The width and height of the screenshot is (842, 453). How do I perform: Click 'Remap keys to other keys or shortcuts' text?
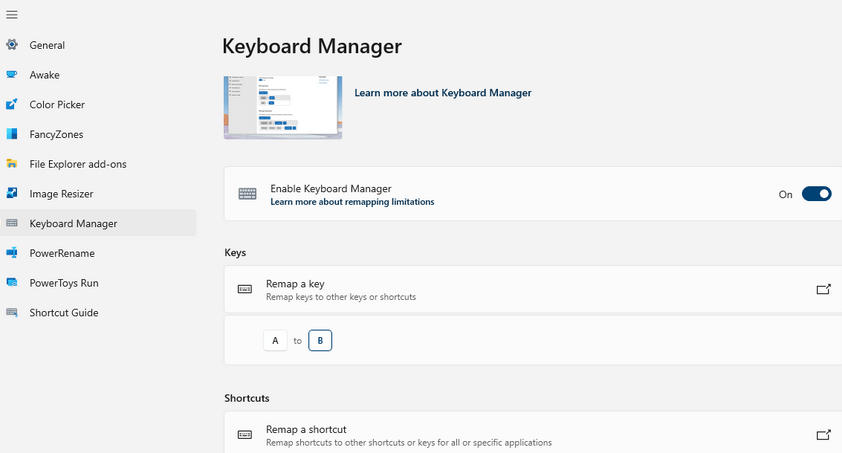pyautogui.click(x=341, y=297)
